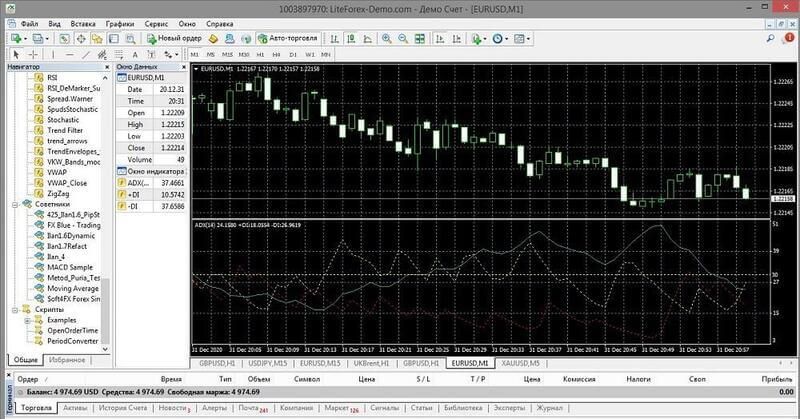Viewport: 800px width, 419px height.
Task: Select the Fibonacci retracement tool
Action: (118, 54)
